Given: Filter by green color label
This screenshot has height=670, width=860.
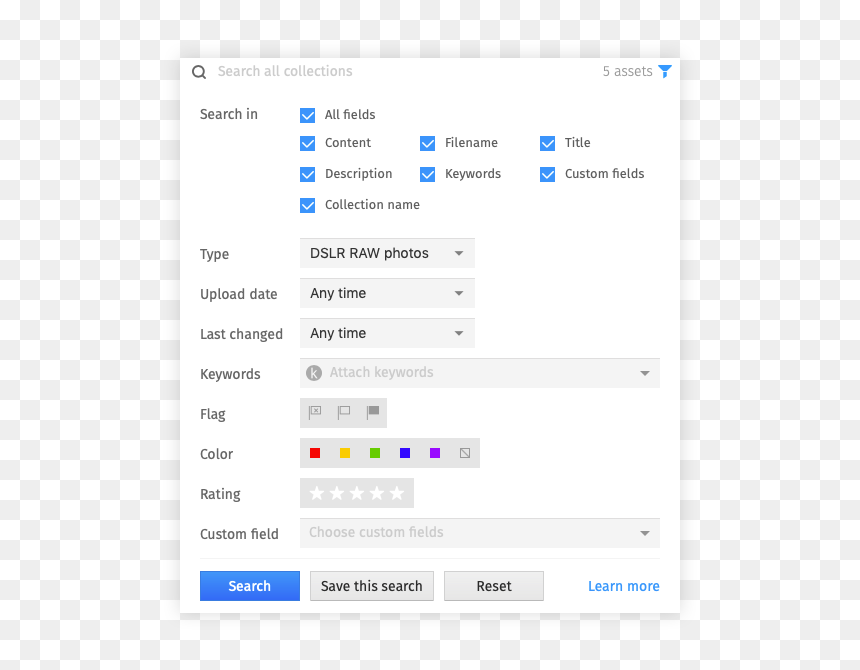Looking at the screenshot, I should click(x=375, y=453).
